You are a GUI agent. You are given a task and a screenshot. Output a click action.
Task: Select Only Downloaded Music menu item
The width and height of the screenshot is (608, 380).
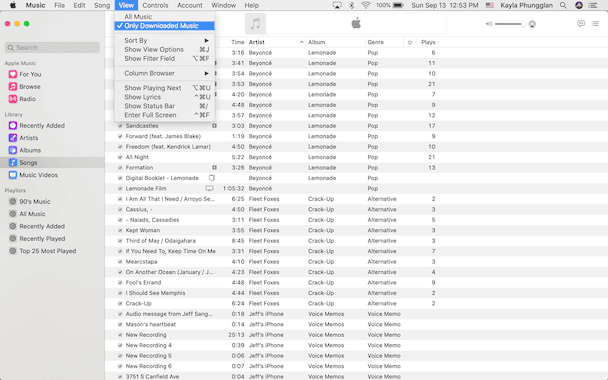(x=165, y=26)
